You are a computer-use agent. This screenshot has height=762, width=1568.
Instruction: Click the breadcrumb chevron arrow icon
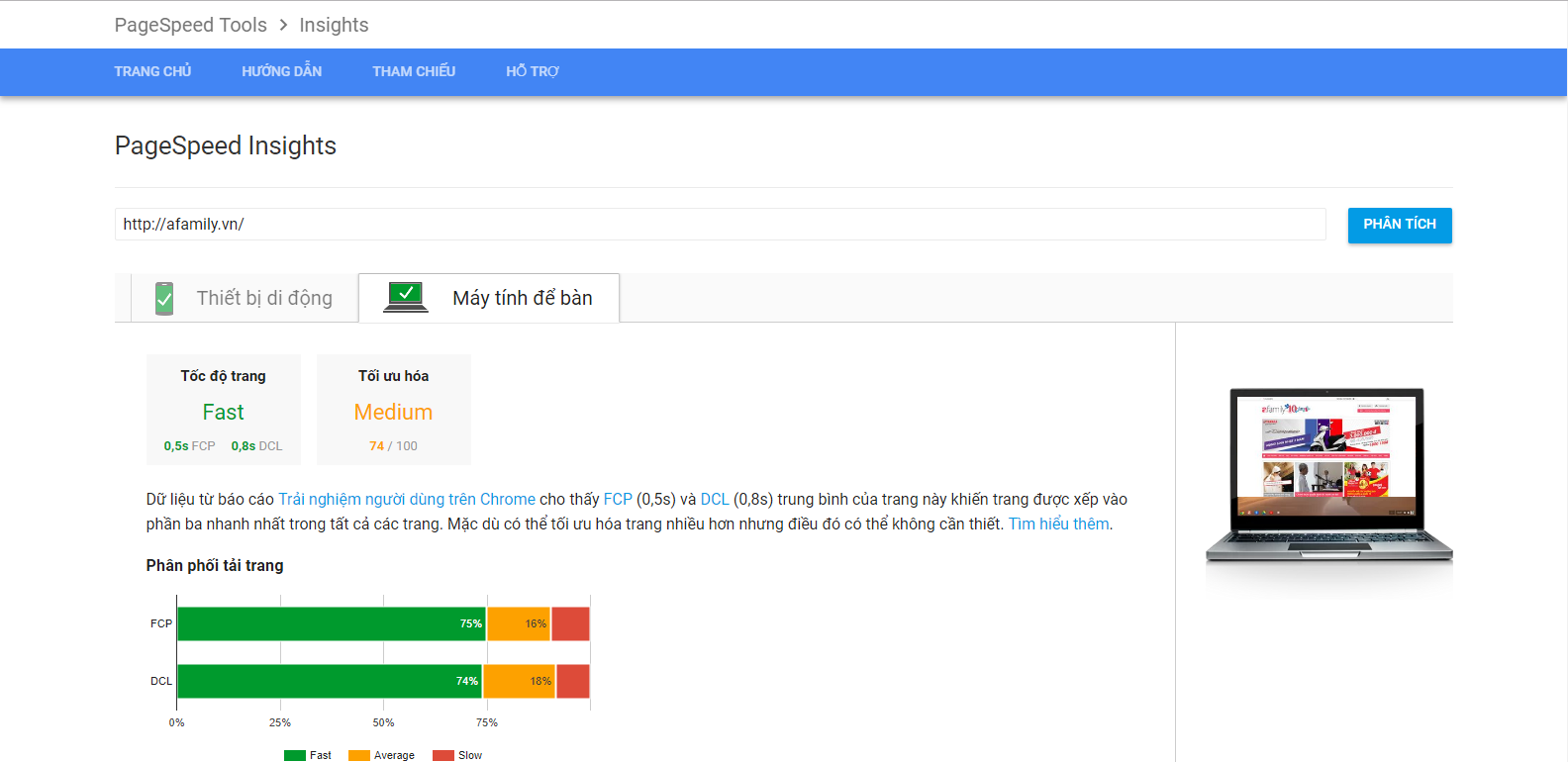click(283, 25)
